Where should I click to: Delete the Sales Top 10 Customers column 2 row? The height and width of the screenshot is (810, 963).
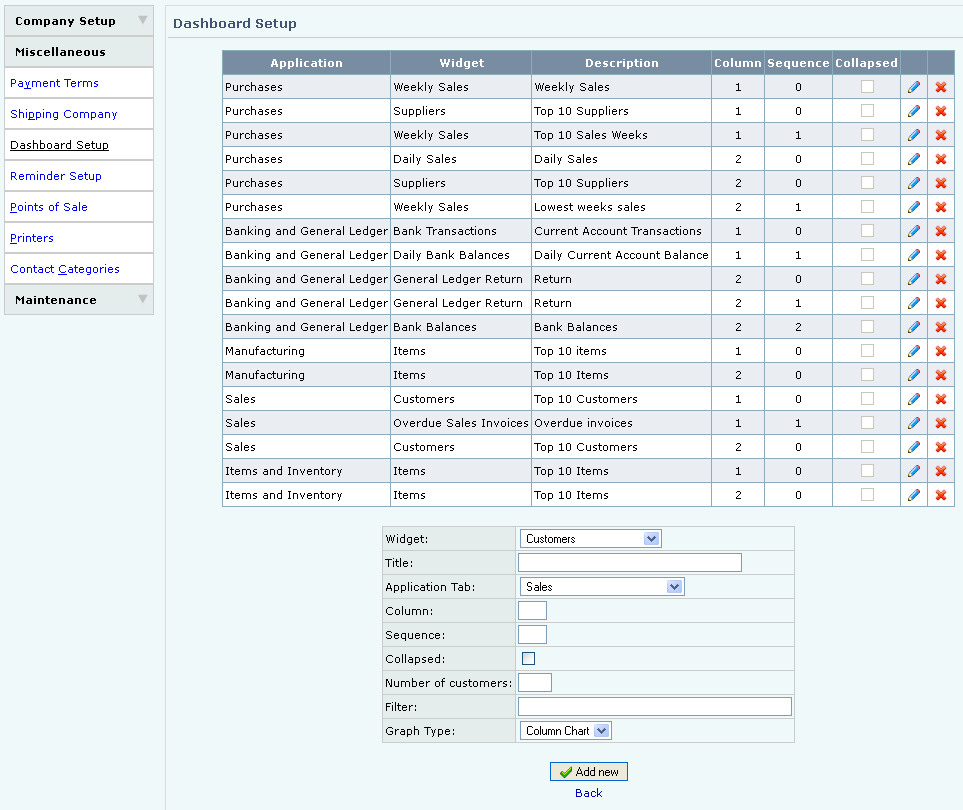click(x=941, y=447)
